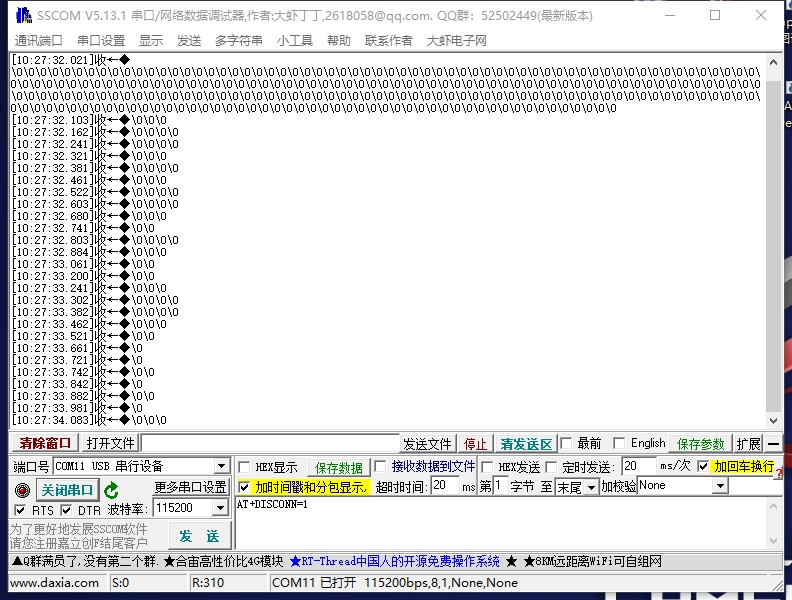Open the 波特率 115200 baud rate dropdown
This screenshot has width=792, height=600.
tap(220, 509)
